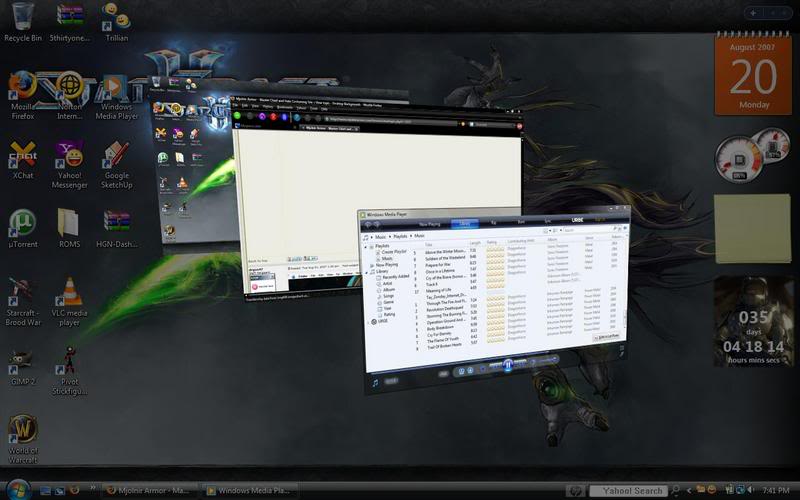Screen dimensions: 800x500
Task: Click the Back arrow in Media Player
Action: click(x=368, y=224)
